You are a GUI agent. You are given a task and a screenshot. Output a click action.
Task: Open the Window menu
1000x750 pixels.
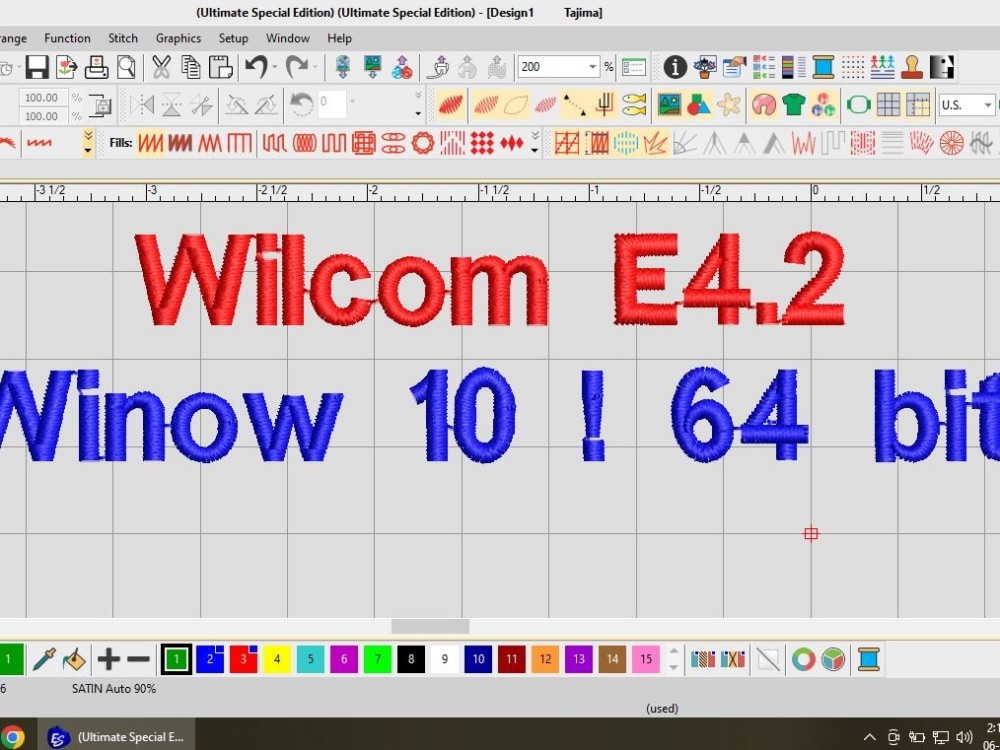288,38
